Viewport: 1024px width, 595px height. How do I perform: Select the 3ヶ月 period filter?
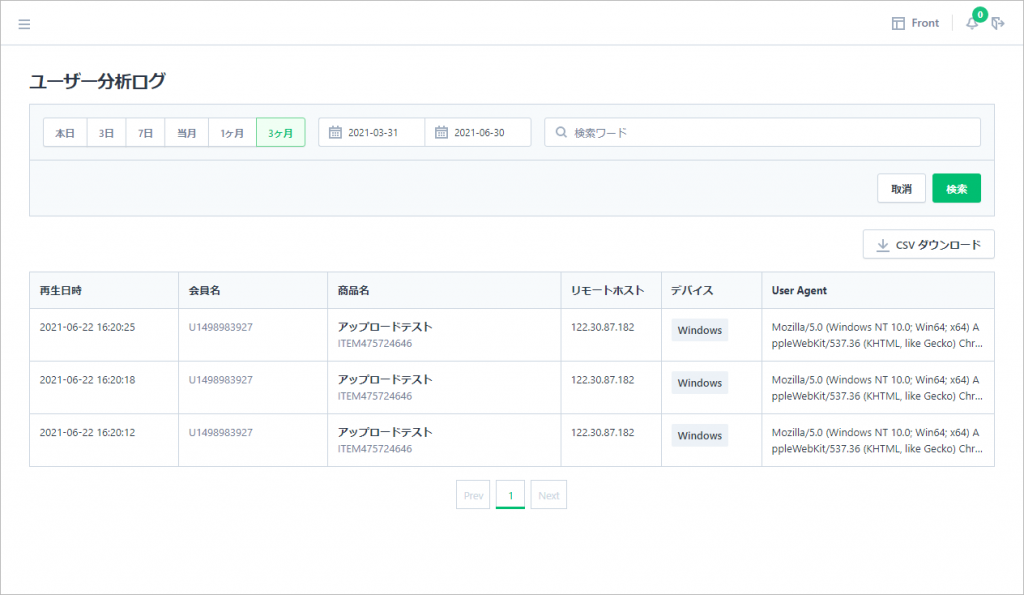coord(280,133)
